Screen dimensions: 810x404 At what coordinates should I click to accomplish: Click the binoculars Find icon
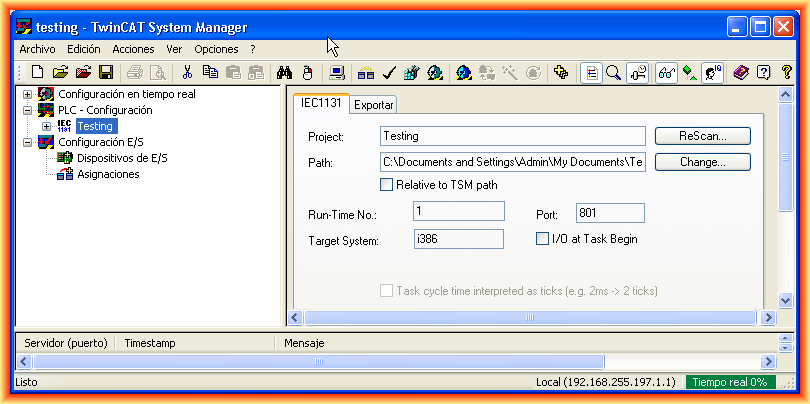coord(284,72)
